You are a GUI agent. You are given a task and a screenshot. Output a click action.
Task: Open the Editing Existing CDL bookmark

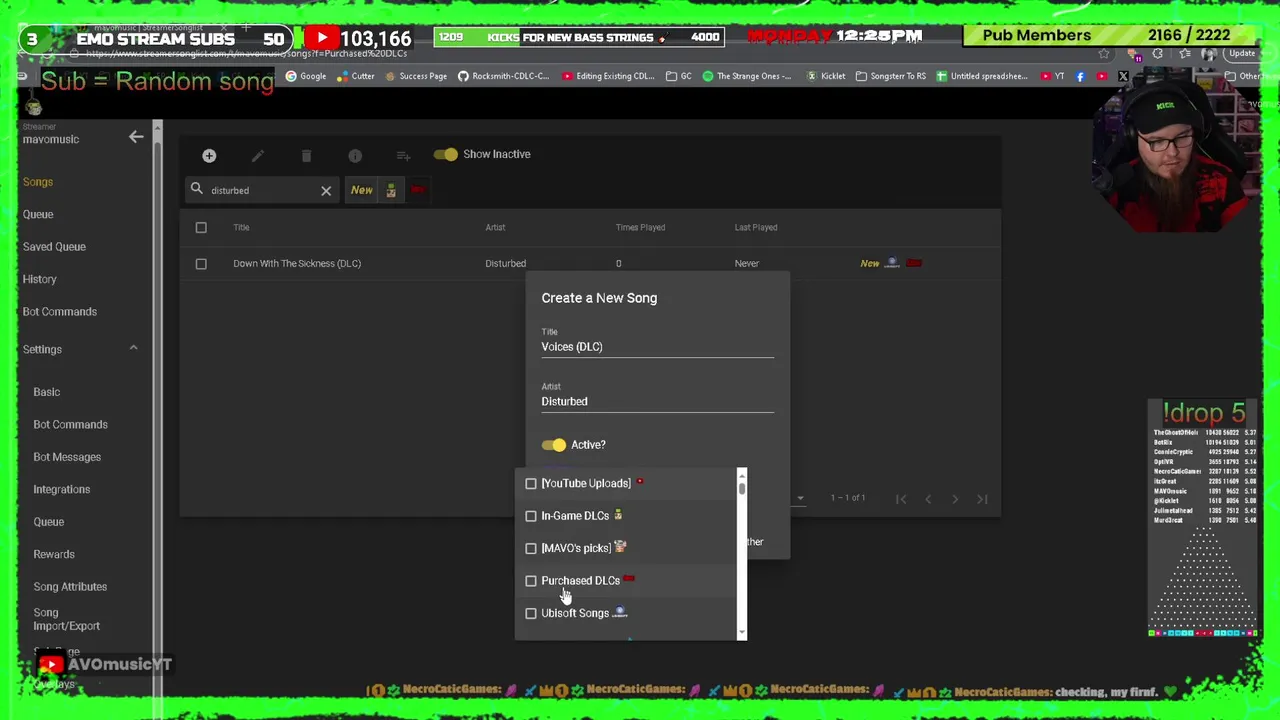[x=608, y=76]
